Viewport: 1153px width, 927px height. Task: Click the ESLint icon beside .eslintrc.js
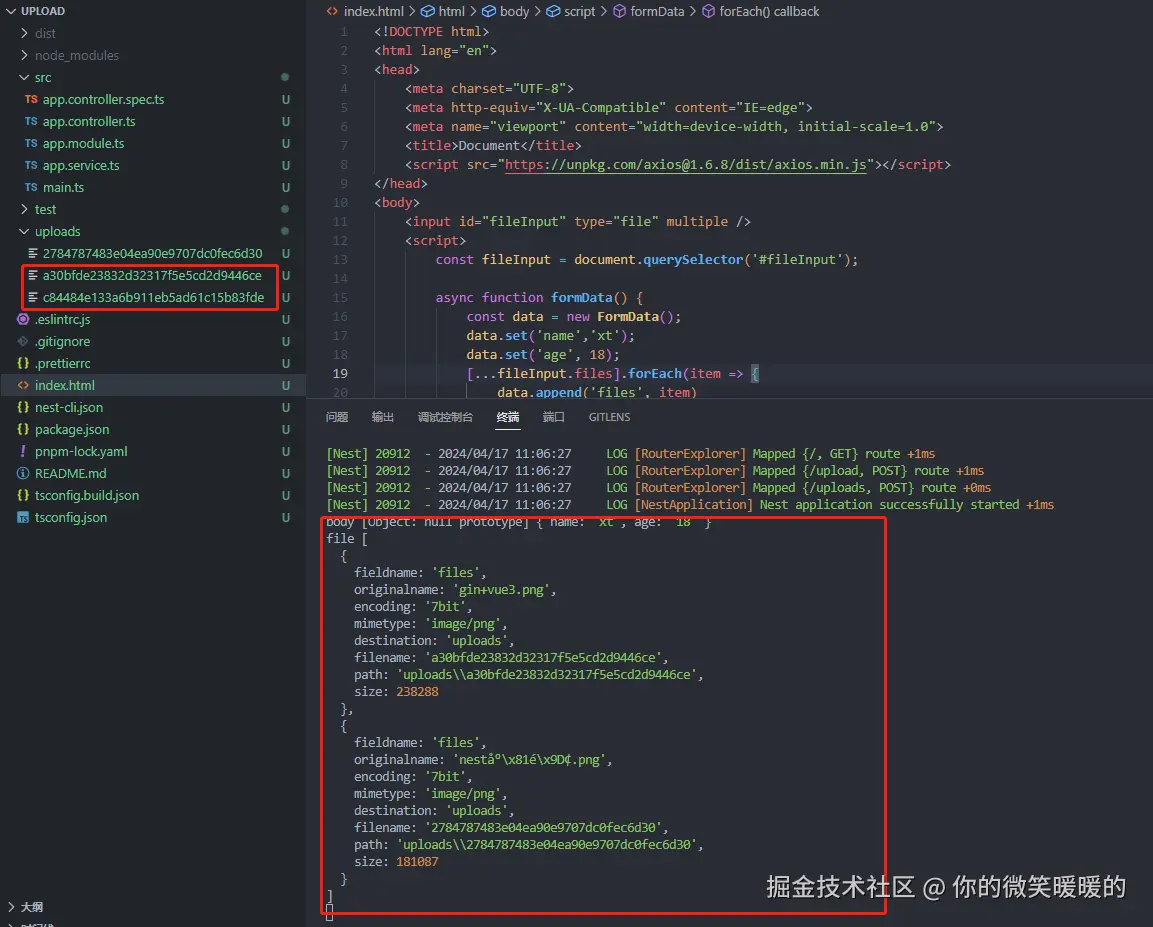pyautogui.click(x=23, y=319)
